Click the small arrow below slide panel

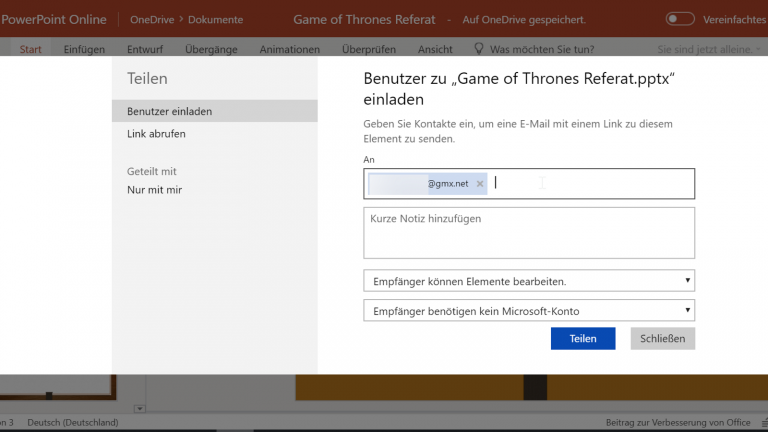click(x=140, y=408)
